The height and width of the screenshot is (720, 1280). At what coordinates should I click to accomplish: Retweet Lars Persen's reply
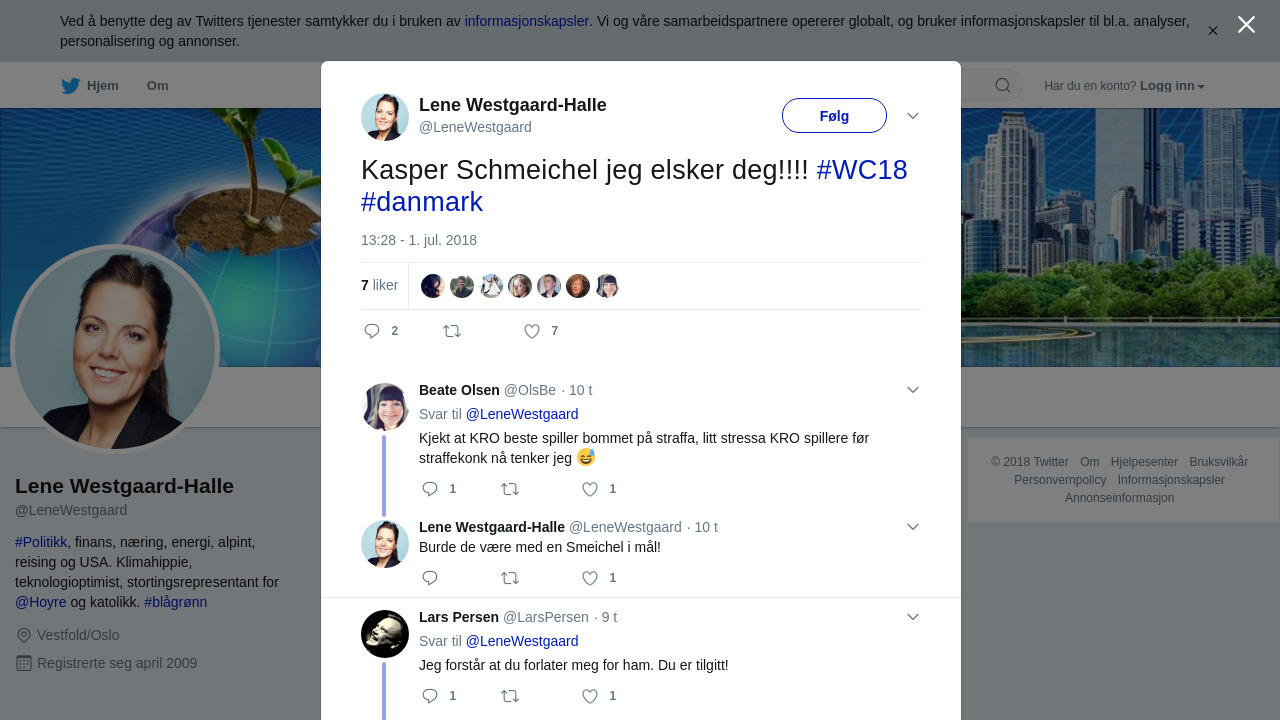click(x=510, y=696)
